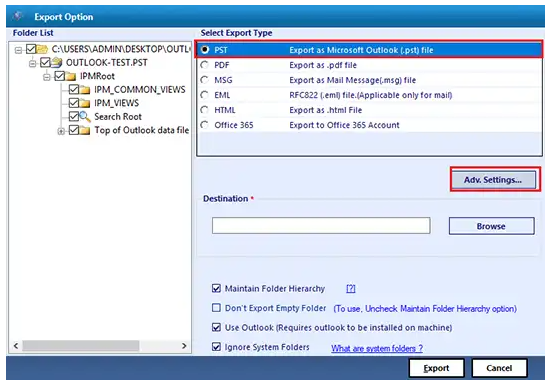Click the IPM_VIEWS folder icon
Image resolution: width=548 pixels, height=382 pixels.
pyautogui.click(x=85, y=103)
